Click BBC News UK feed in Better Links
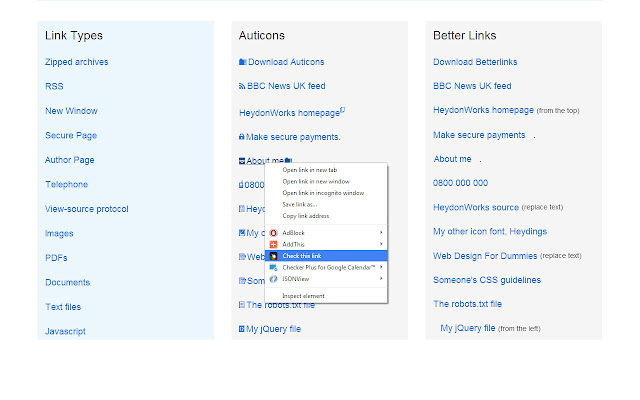 point(472,86)
